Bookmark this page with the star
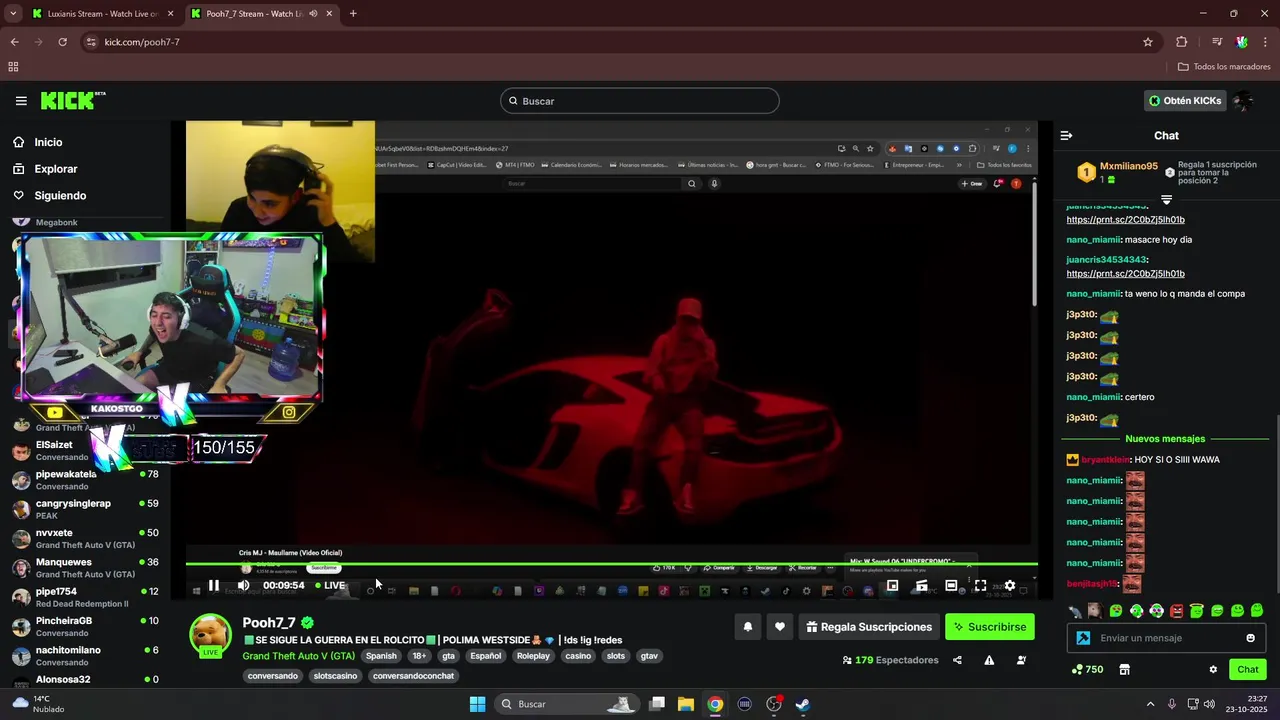Screen dimensions: 1280x720 (x=1148, y=42)
